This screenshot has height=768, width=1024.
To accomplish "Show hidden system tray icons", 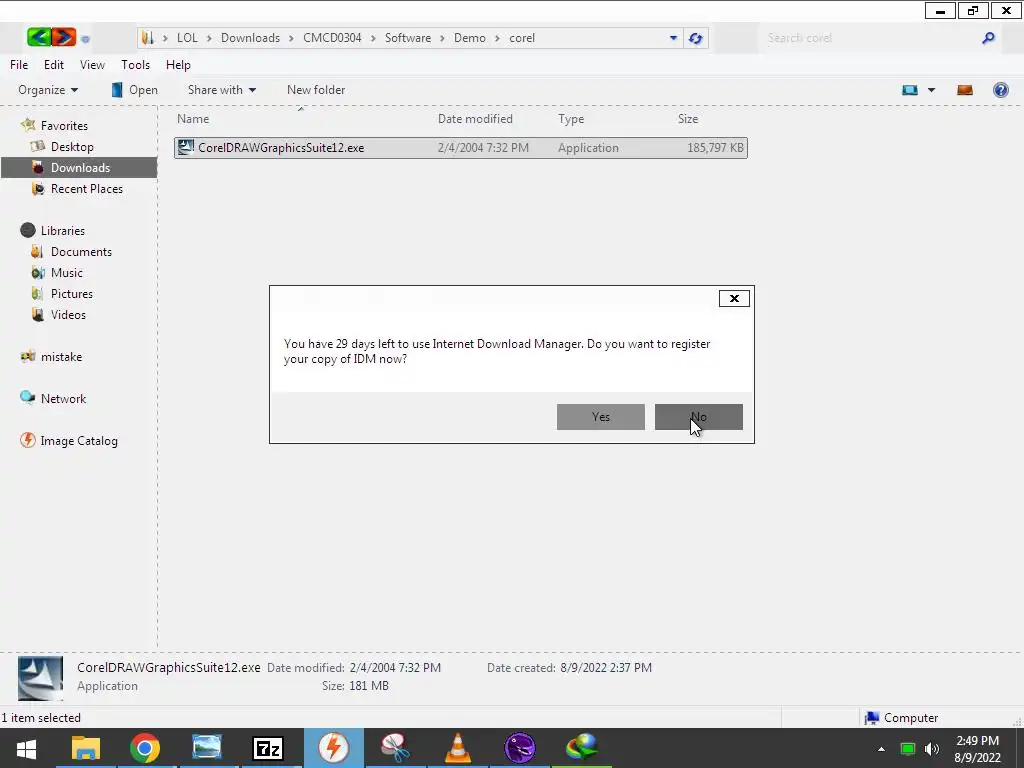I will [881, 749].
